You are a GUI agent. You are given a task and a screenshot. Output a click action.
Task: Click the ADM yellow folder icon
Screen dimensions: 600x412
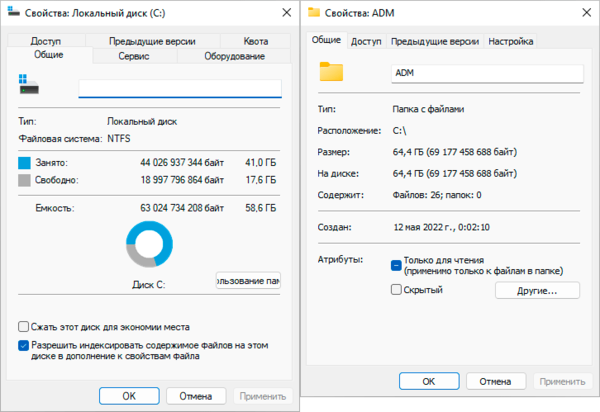click(331, 72)
